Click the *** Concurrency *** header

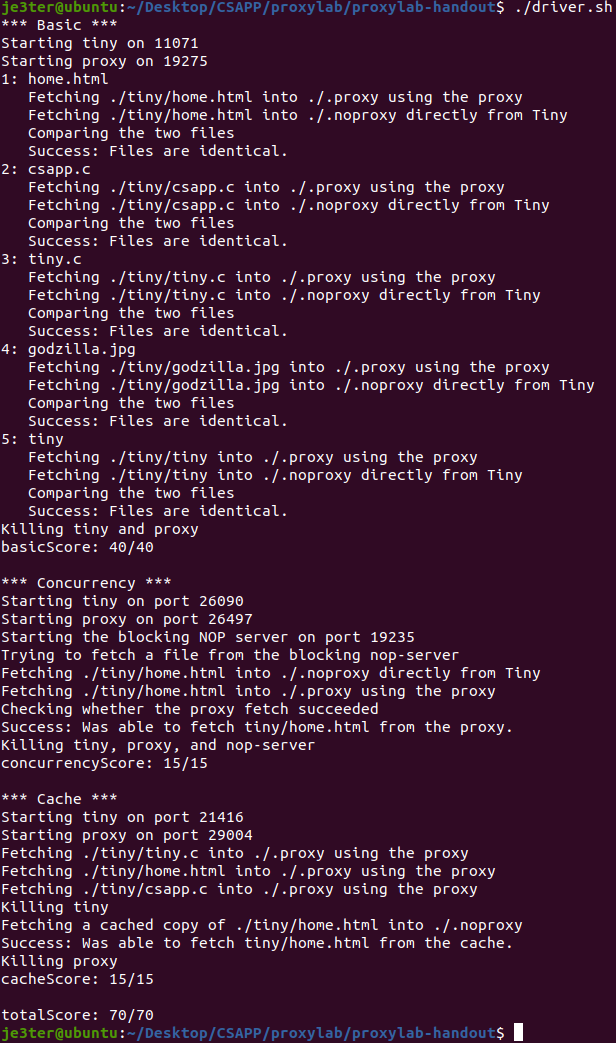86,583
